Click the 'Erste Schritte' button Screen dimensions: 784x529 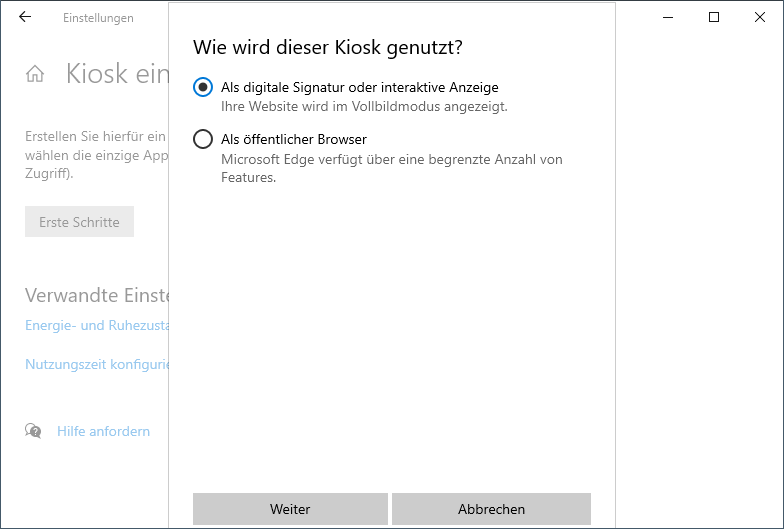pos(79,222)
